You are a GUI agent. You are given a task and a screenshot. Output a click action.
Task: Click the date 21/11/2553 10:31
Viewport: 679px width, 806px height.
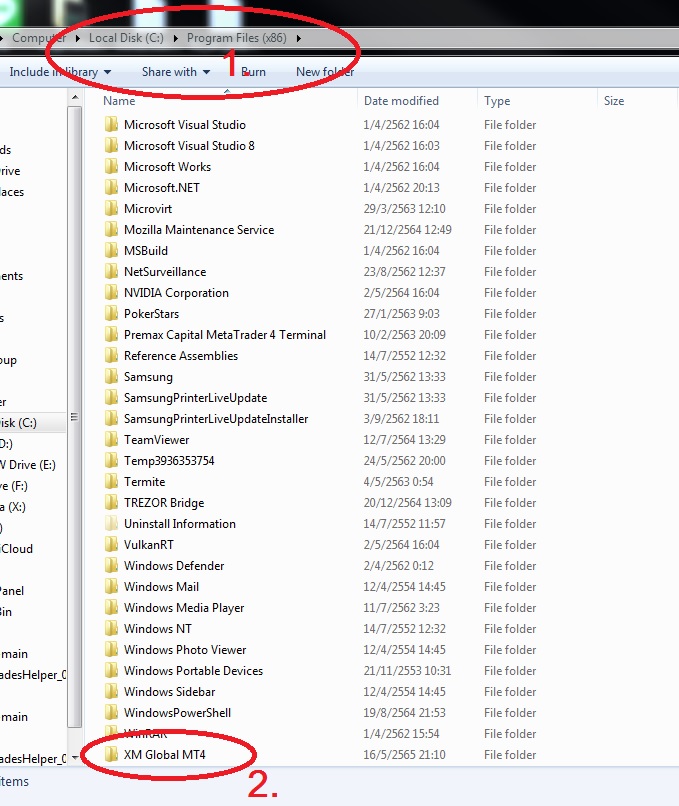407,671
